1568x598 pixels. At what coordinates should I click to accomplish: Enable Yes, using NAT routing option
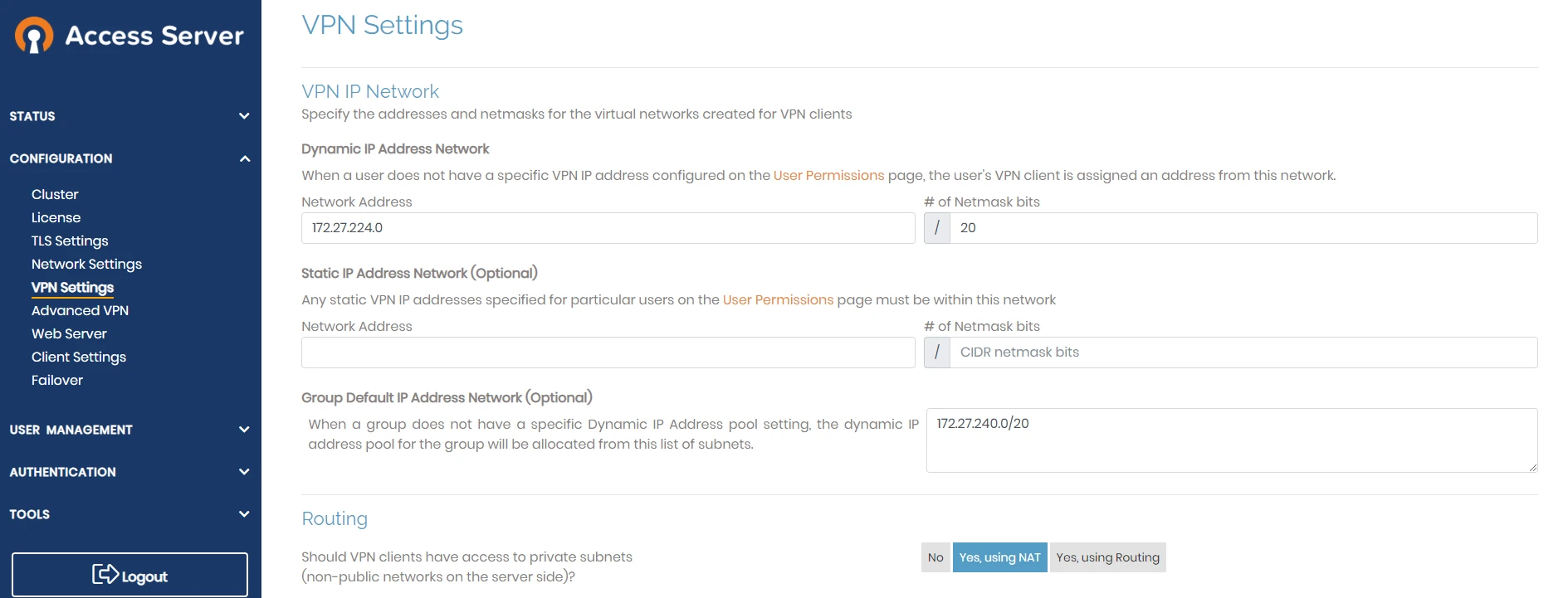999,557
